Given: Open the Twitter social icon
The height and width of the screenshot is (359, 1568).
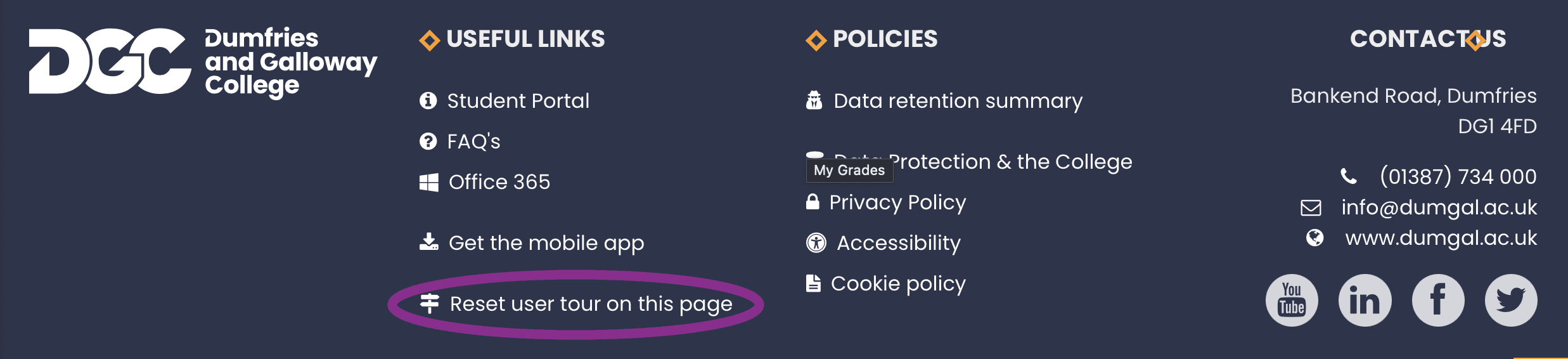Looking at the screenshot, I should click(1511, 300).
